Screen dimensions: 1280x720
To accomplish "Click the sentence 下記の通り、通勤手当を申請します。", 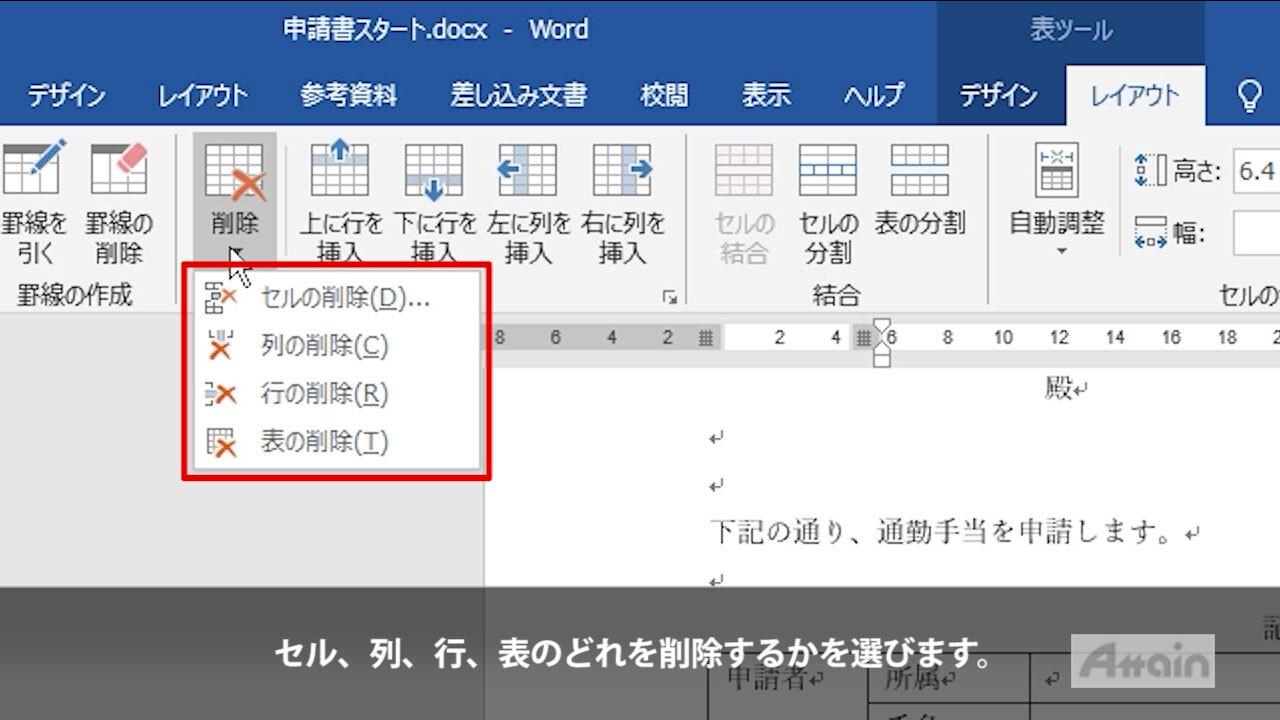I will pos(941,532).
